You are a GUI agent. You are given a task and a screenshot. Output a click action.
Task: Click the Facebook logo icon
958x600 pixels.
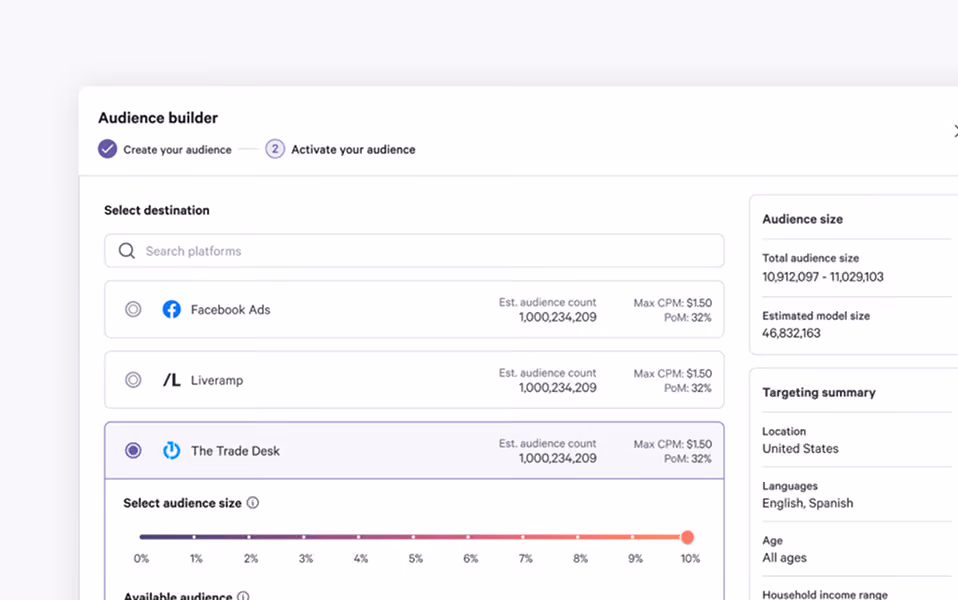[172, 309]
